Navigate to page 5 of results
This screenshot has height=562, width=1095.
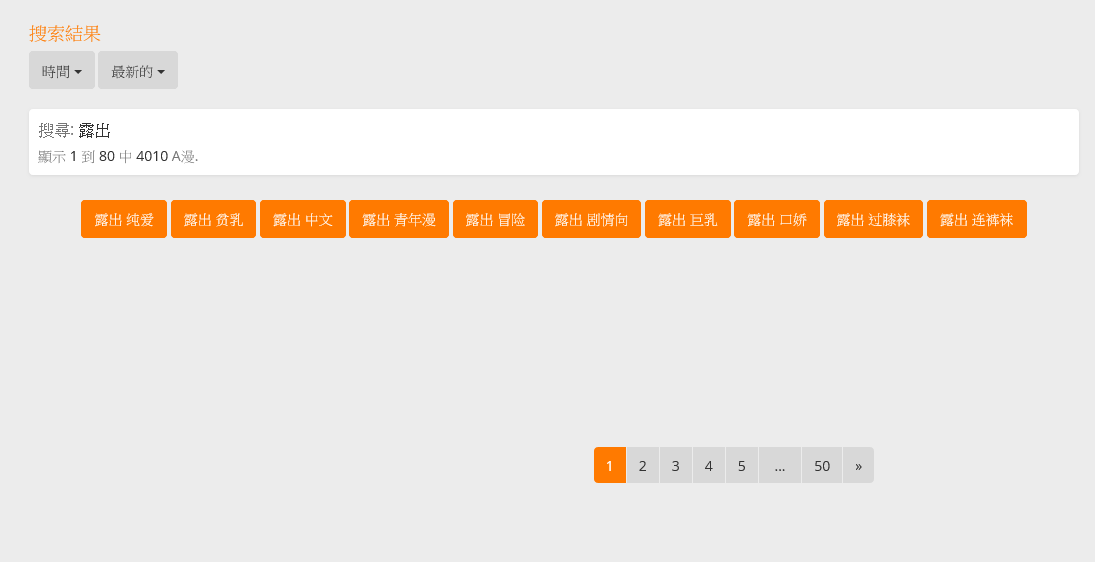(x=741, y=466)
